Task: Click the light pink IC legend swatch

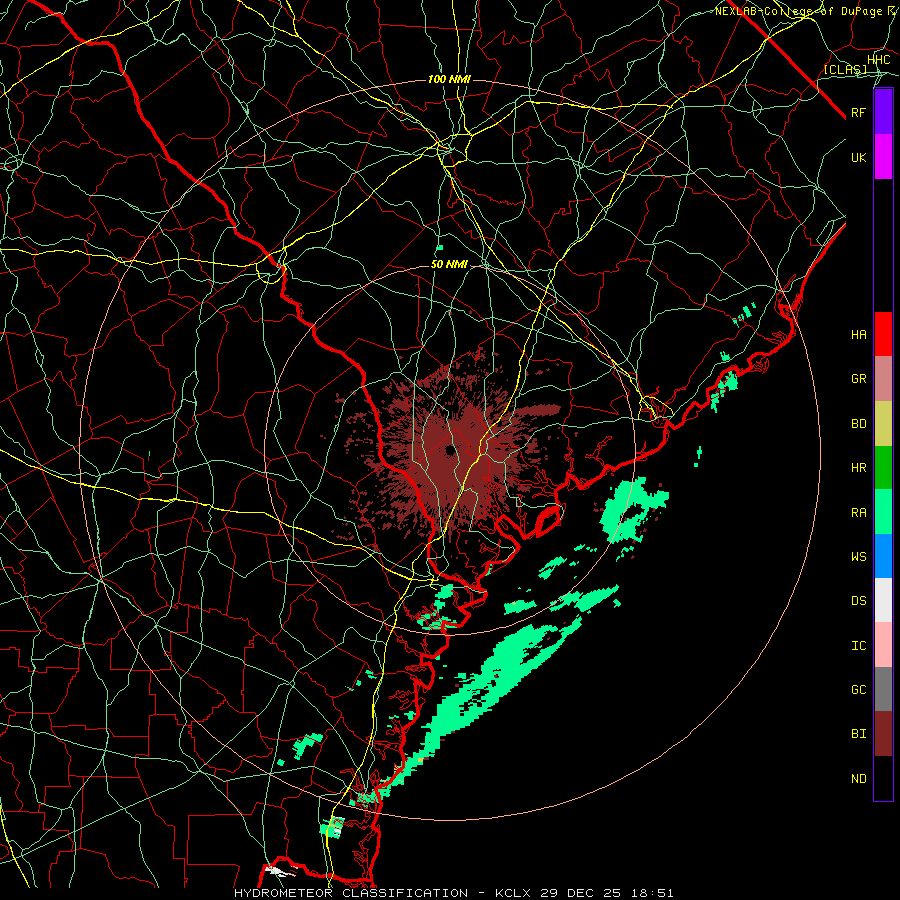Action: (x=883, y=645)
